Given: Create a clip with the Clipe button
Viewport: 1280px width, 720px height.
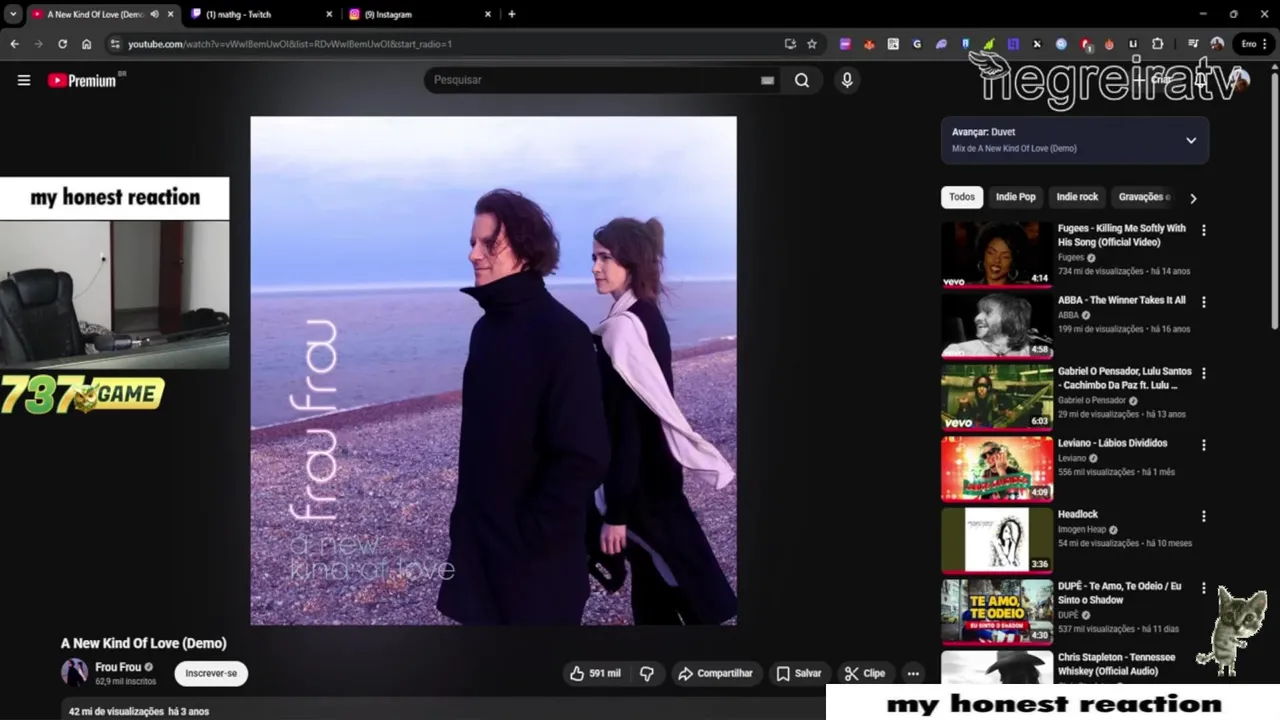Looking at the screenshot, I should coord(865,673).
